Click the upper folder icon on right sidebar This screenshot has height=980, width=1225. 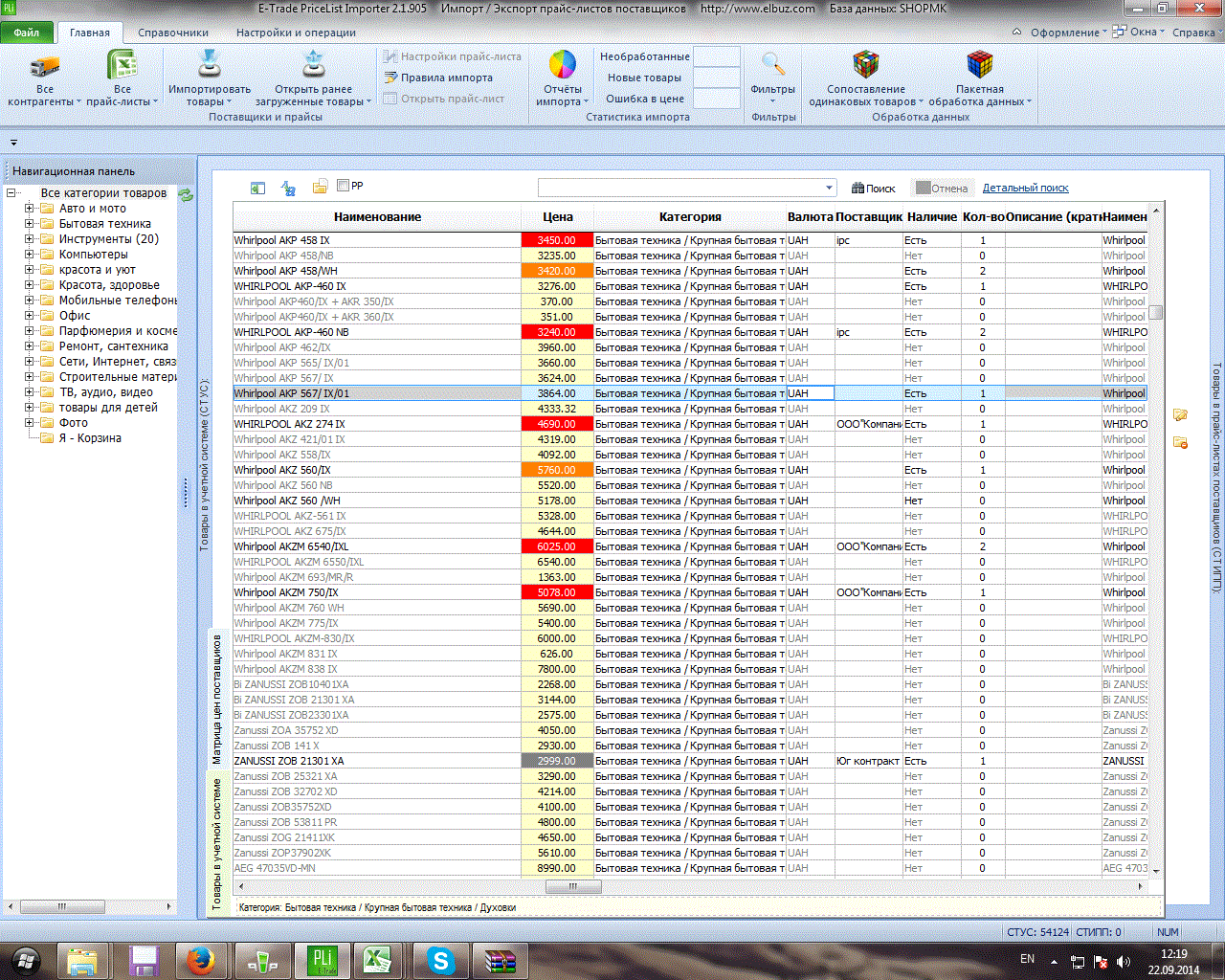[x=1180, y=414]
